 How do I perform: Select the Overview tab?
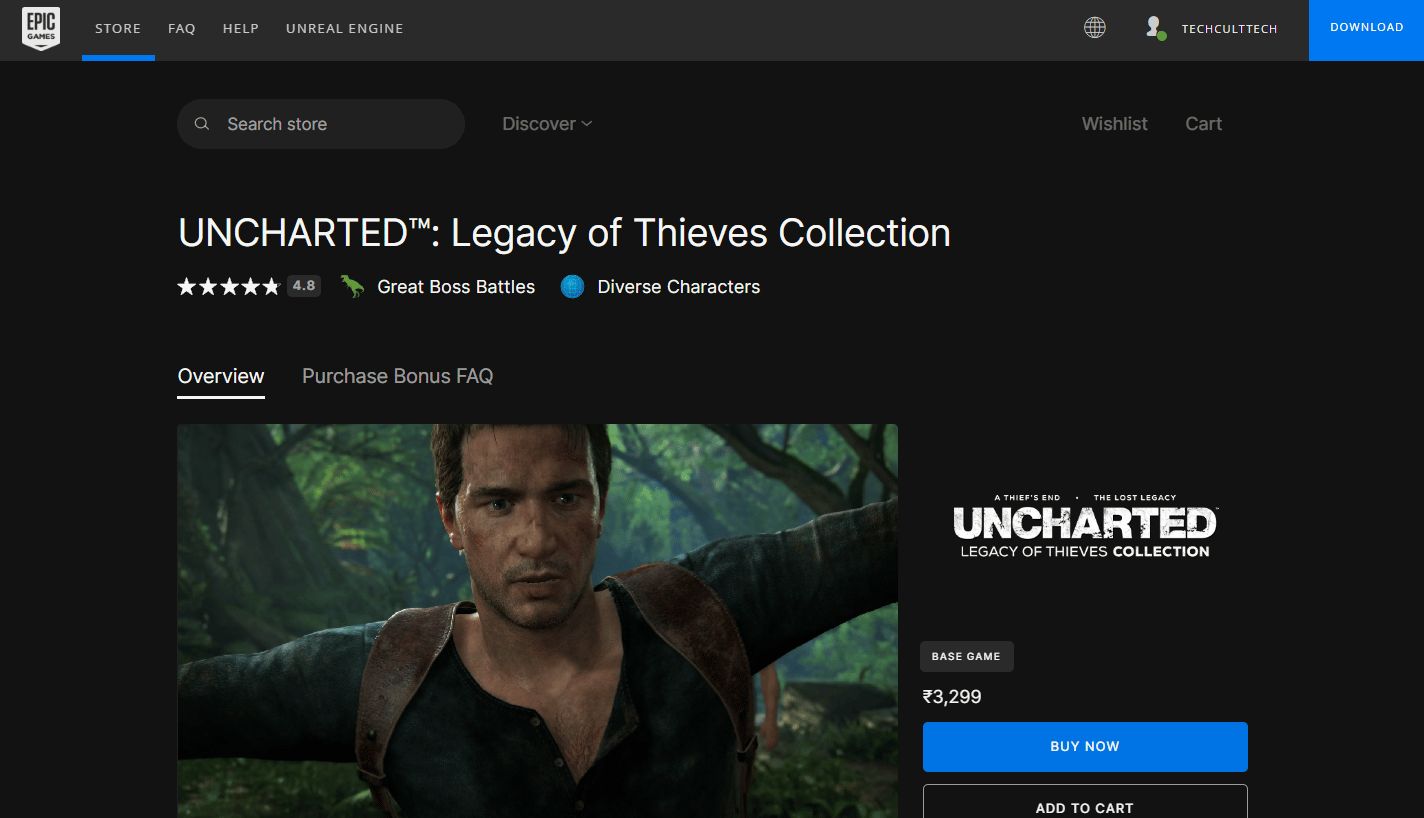(x=221, y=376)
